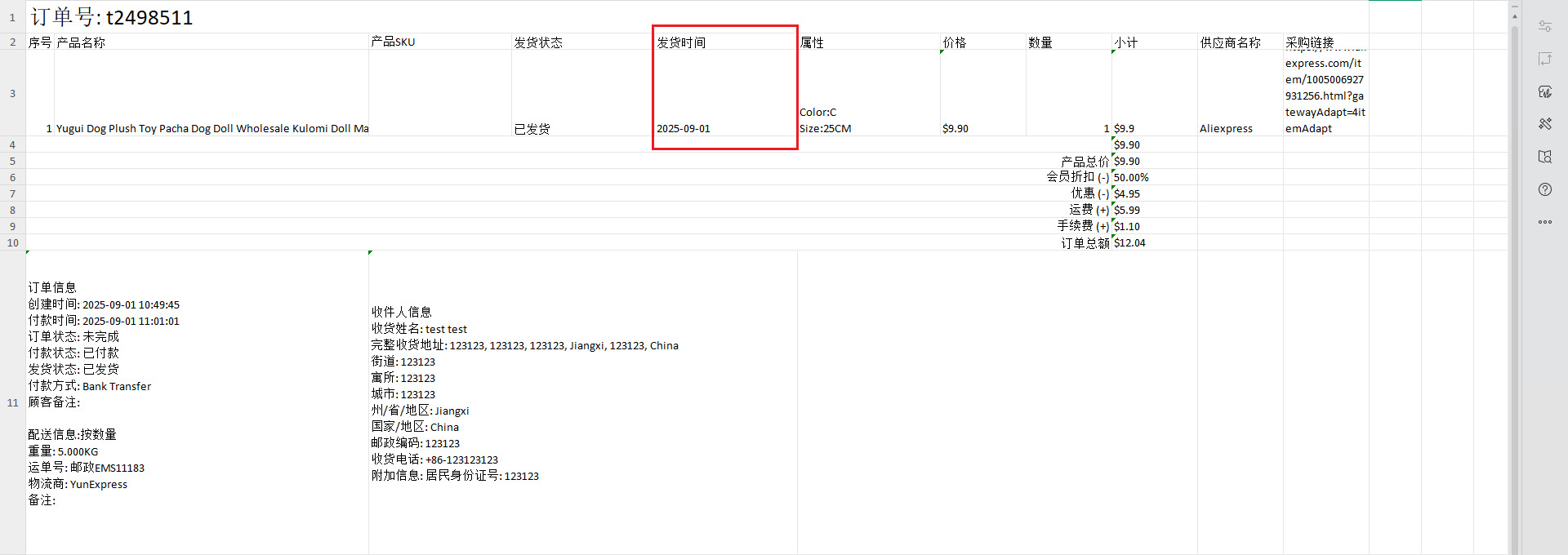
Task: Select the $4.95 discount value
Action: pos(1155,193)
